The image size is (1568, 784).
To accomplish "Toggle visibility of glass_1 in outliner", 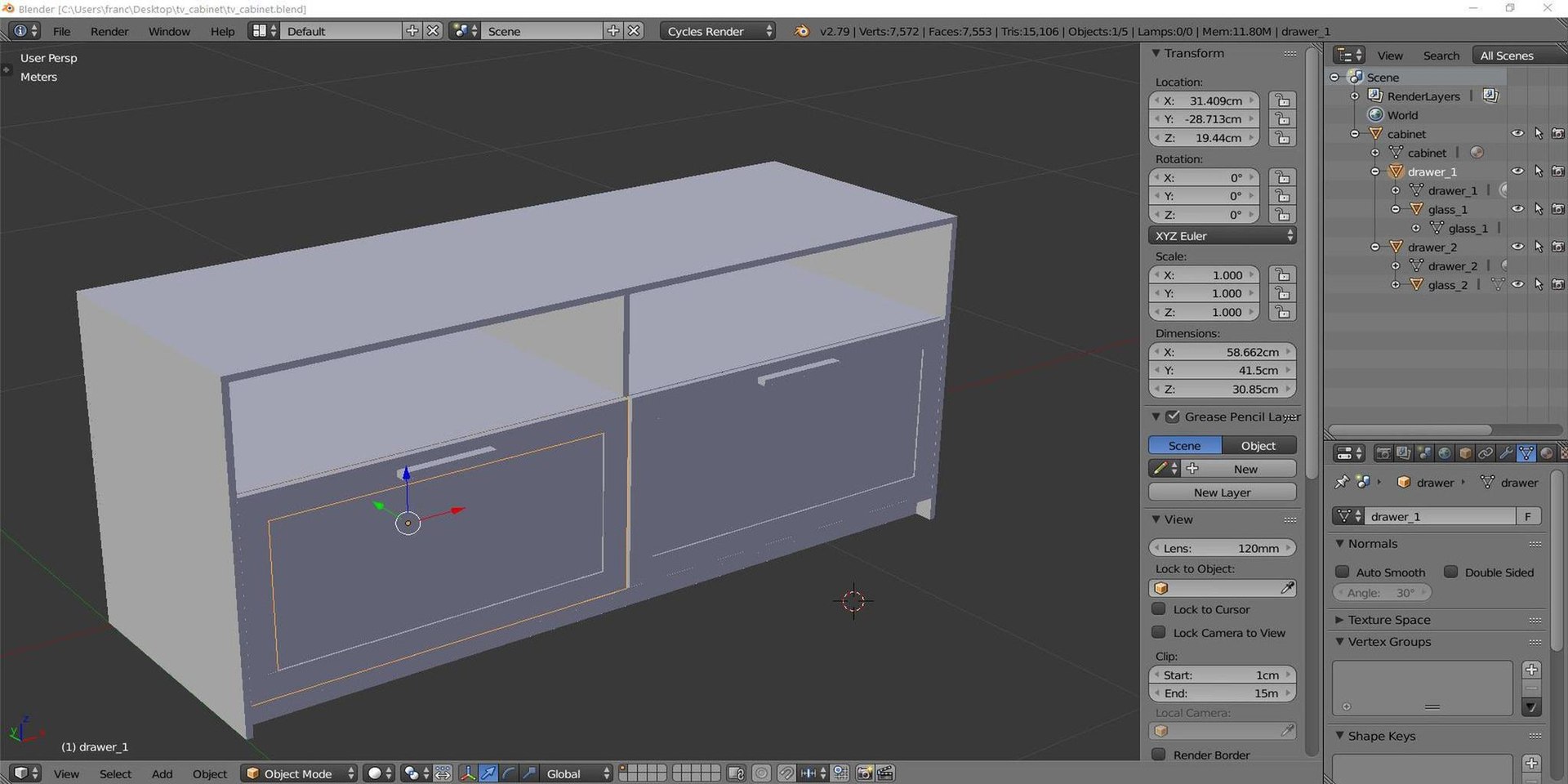I will (x=1517, y=209).
